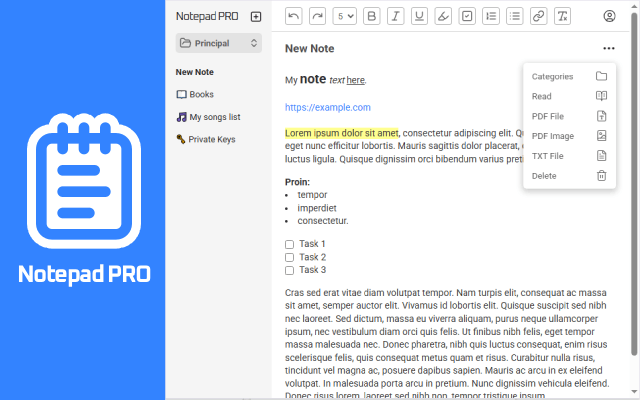Toggle bold formatting
The width and height of the screenshot is (640, 400).
(x=371, y=16)
